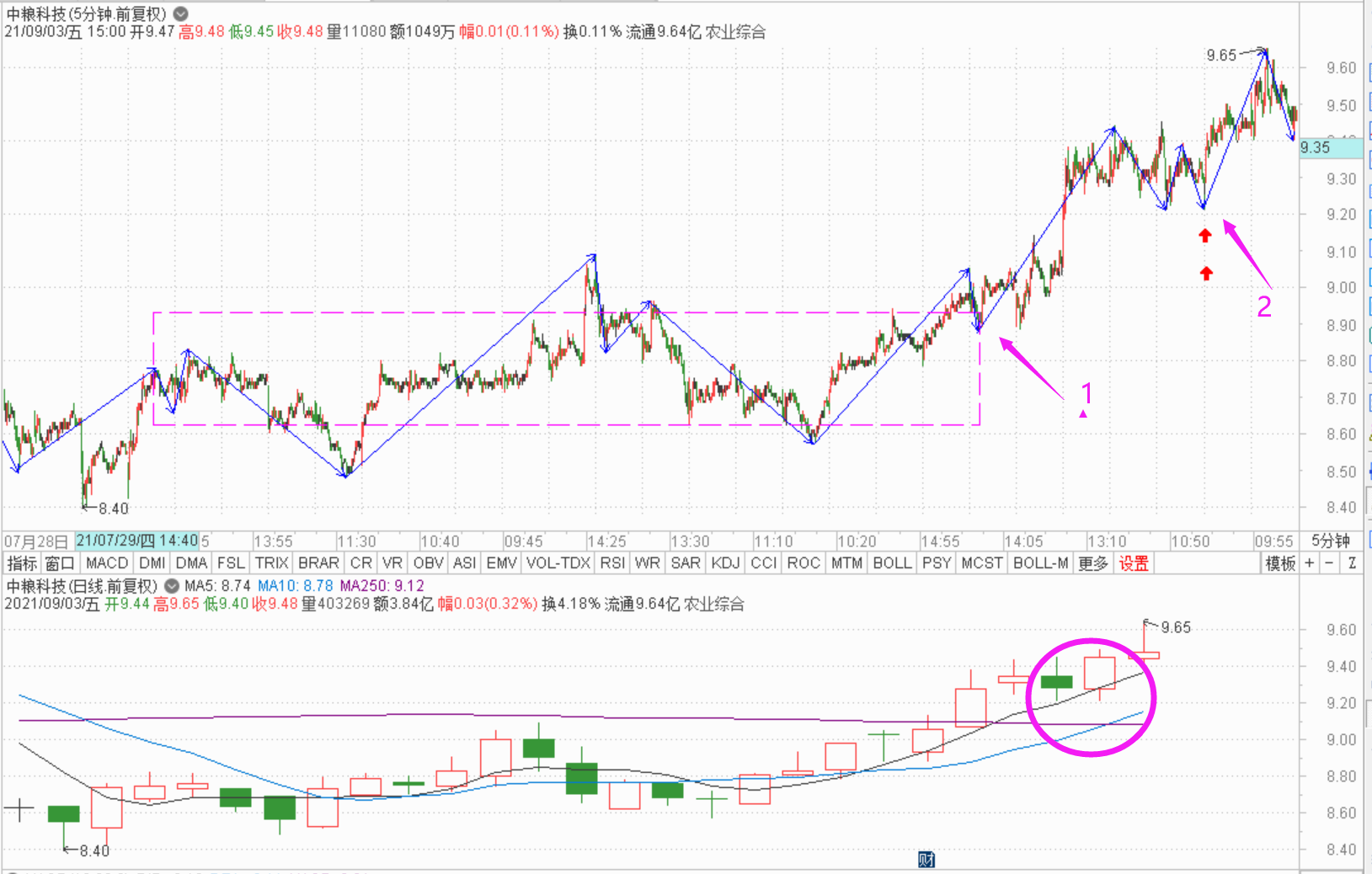
Task: Open the 指标 tab
Action: click(22, 563)
